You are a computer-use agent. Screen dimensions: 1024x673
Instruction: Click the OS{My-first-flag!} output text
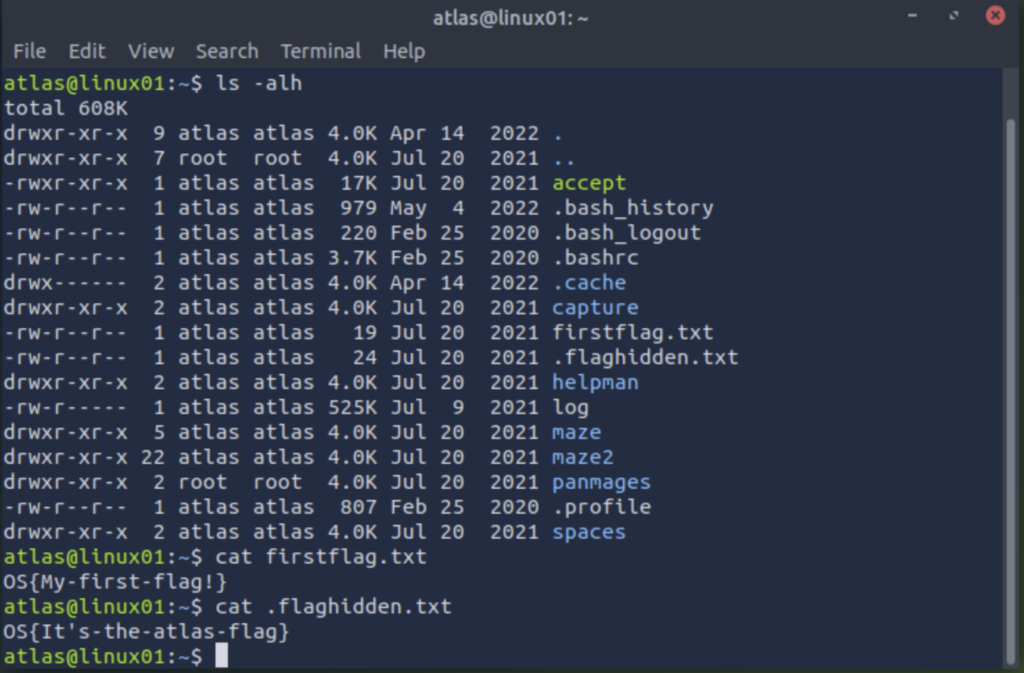[115, 582]
